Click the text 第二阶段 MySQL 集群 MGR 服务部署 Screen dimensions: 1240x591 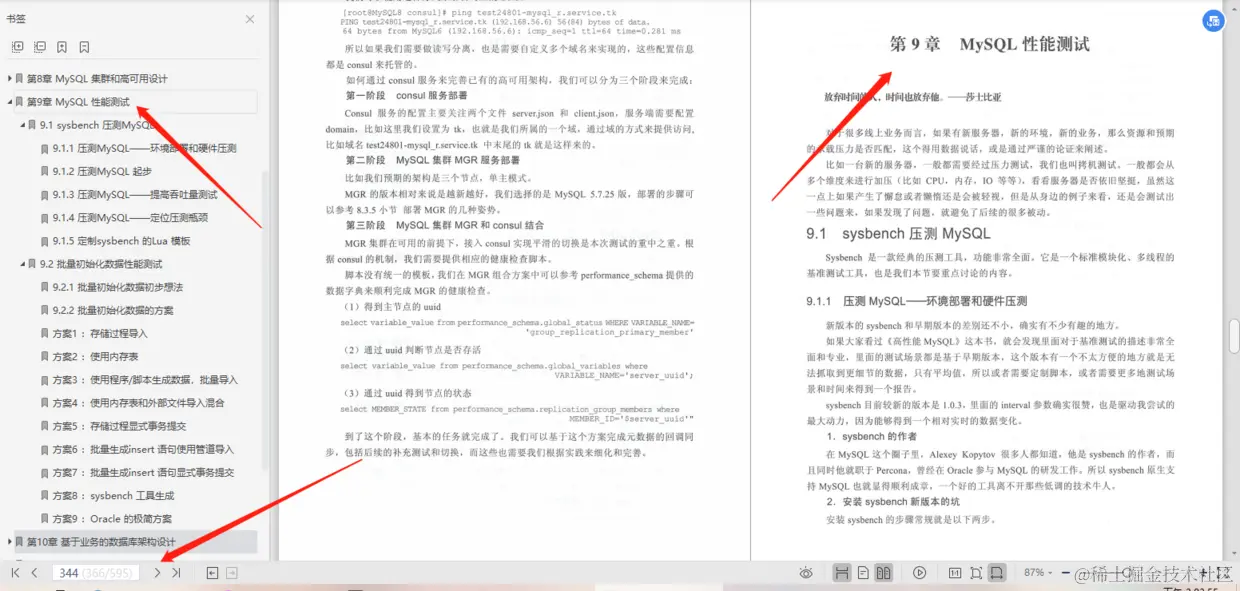coord(432,160)
